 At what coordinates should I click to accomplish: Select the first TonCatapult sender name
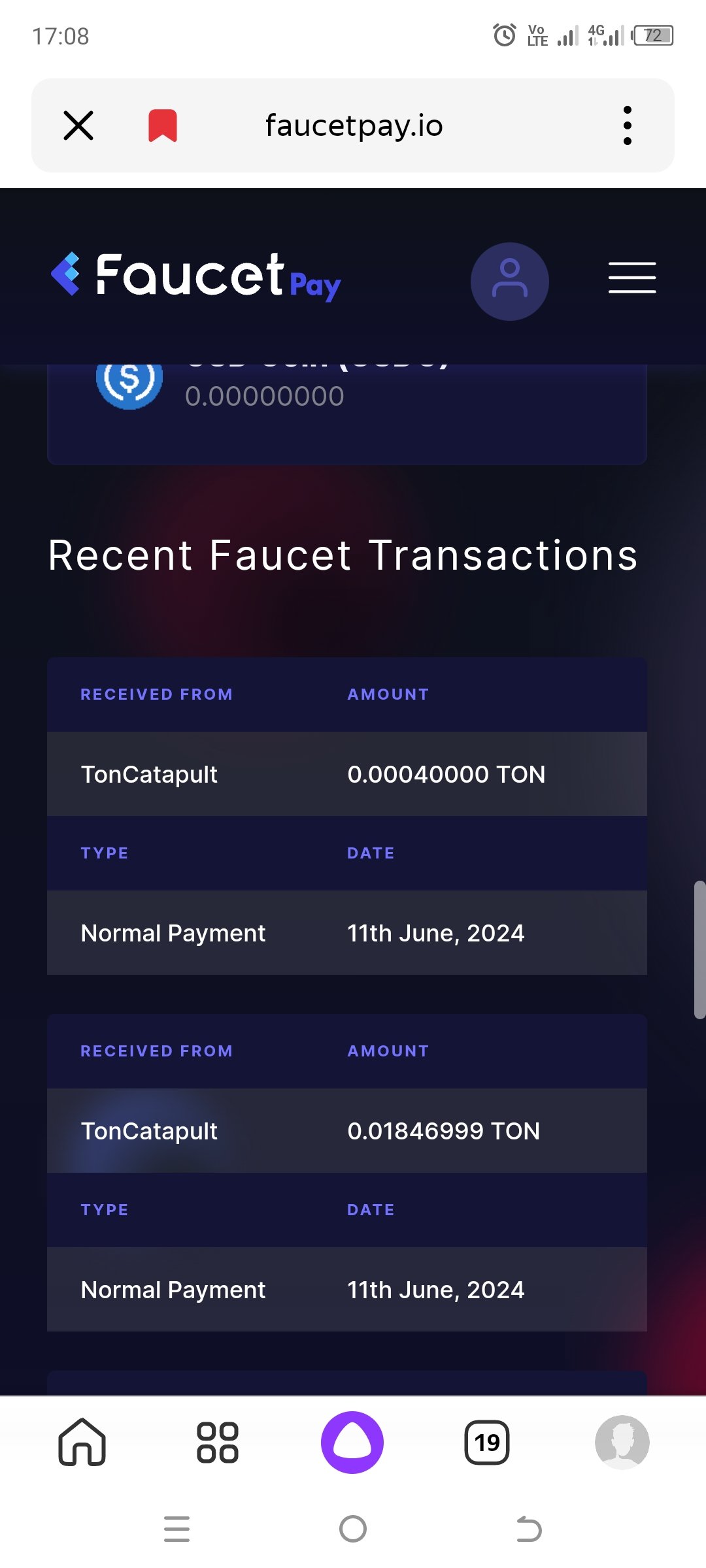pos(149,774)
